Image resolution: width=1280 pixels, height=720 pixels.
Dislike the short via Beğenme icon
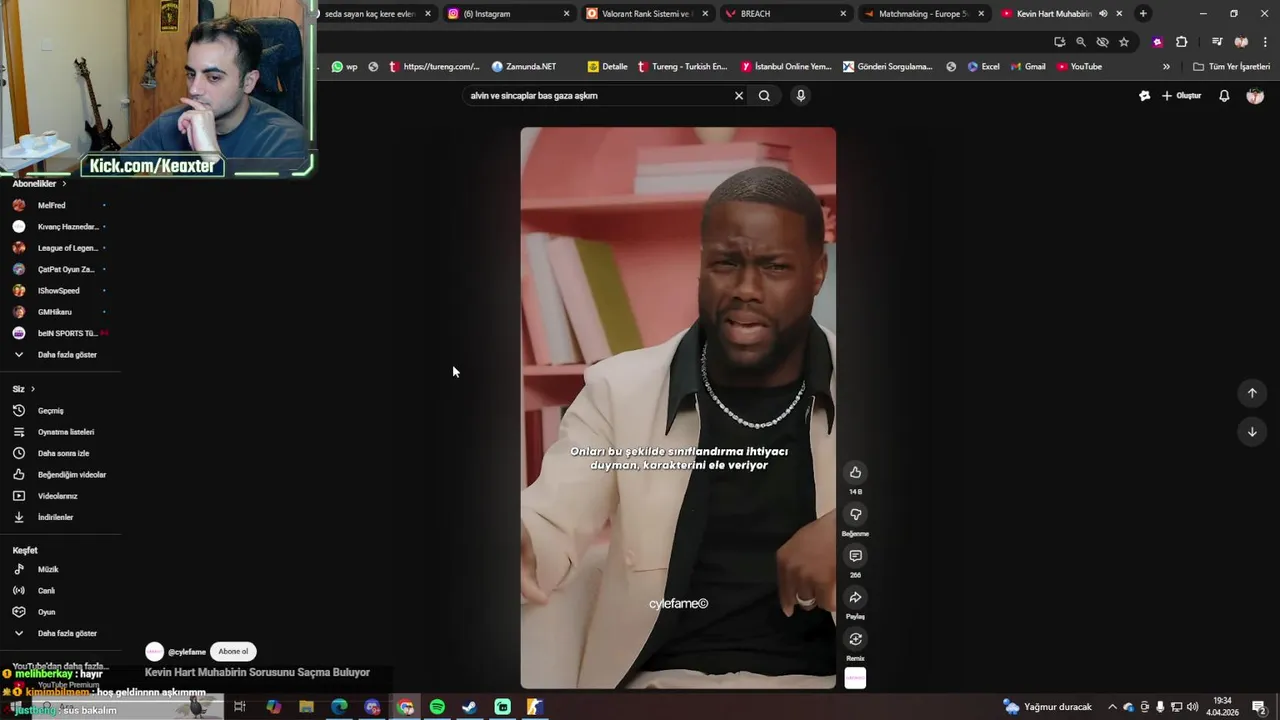click(855, 514)
